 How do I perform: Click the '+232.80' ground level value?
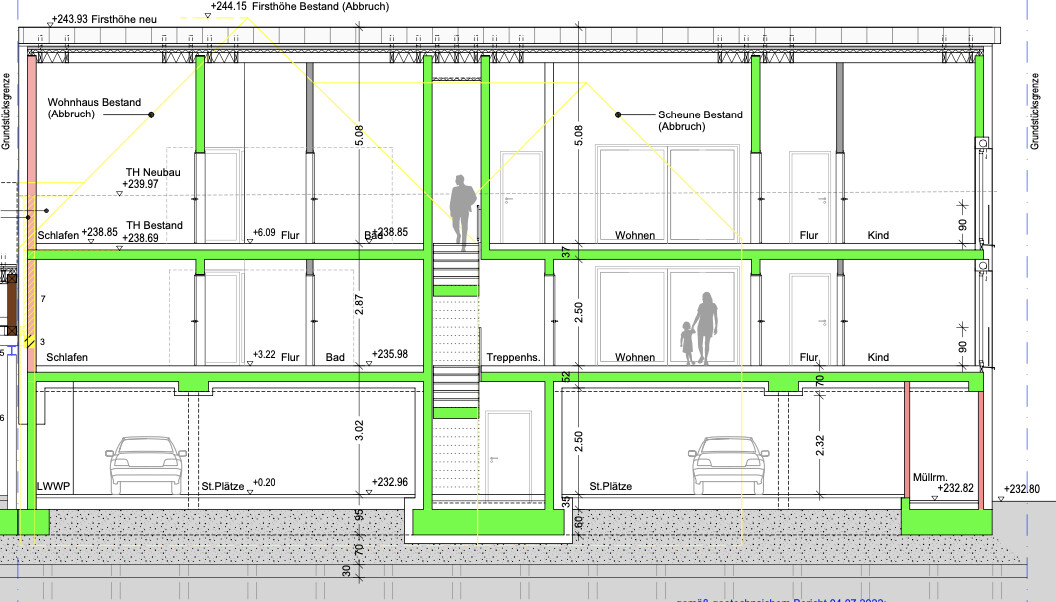point(1022,490)
